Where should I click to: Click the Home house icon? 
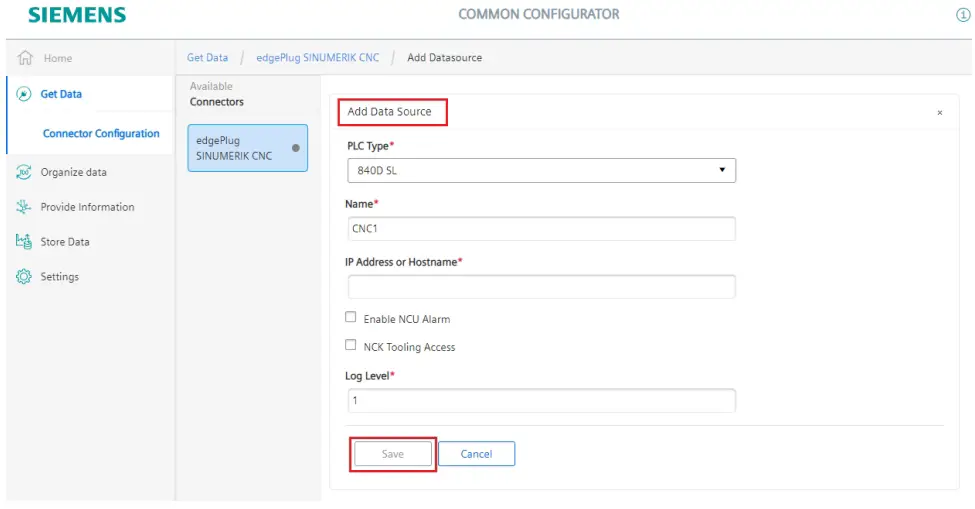(25, 58)
